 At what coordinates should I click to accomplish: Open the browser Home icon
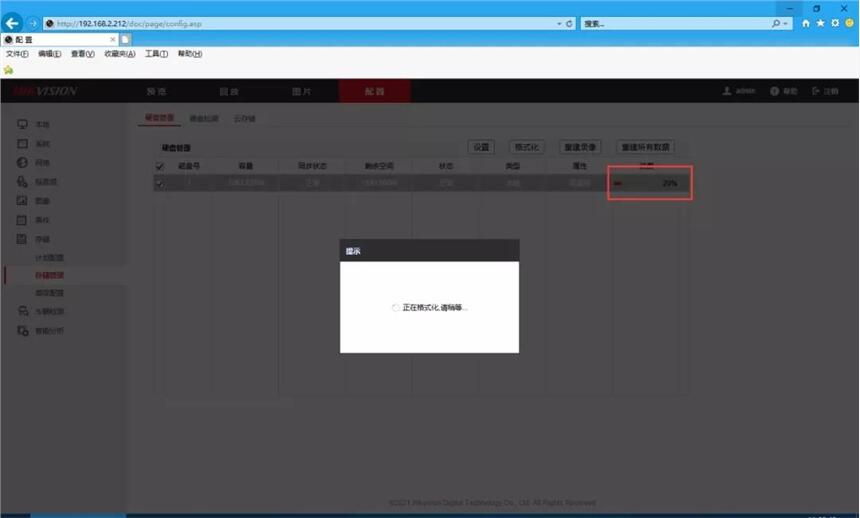pos(806,23)
